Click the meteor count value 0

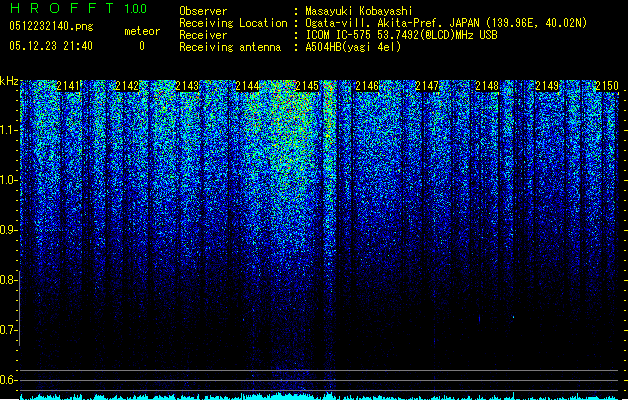tap(142, 46)
